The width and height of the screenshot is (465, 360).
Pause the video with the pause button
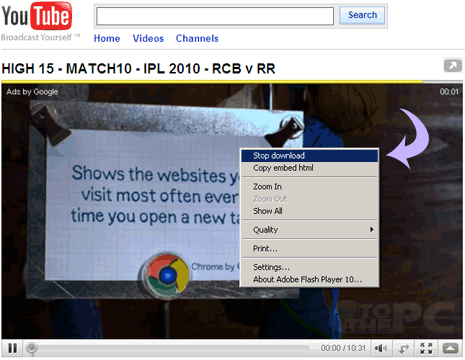tap(12, 348)
